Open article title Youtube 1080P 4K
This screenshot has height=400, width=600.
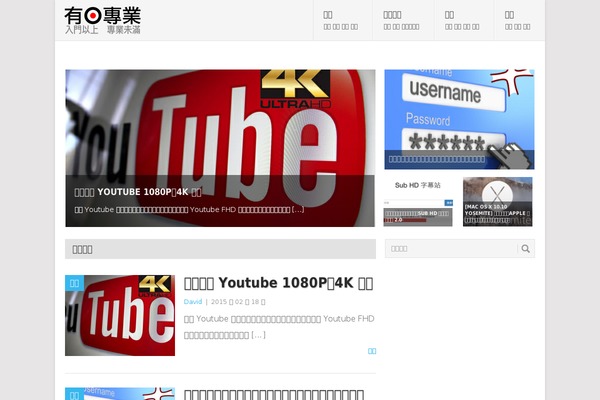(278, 283)
